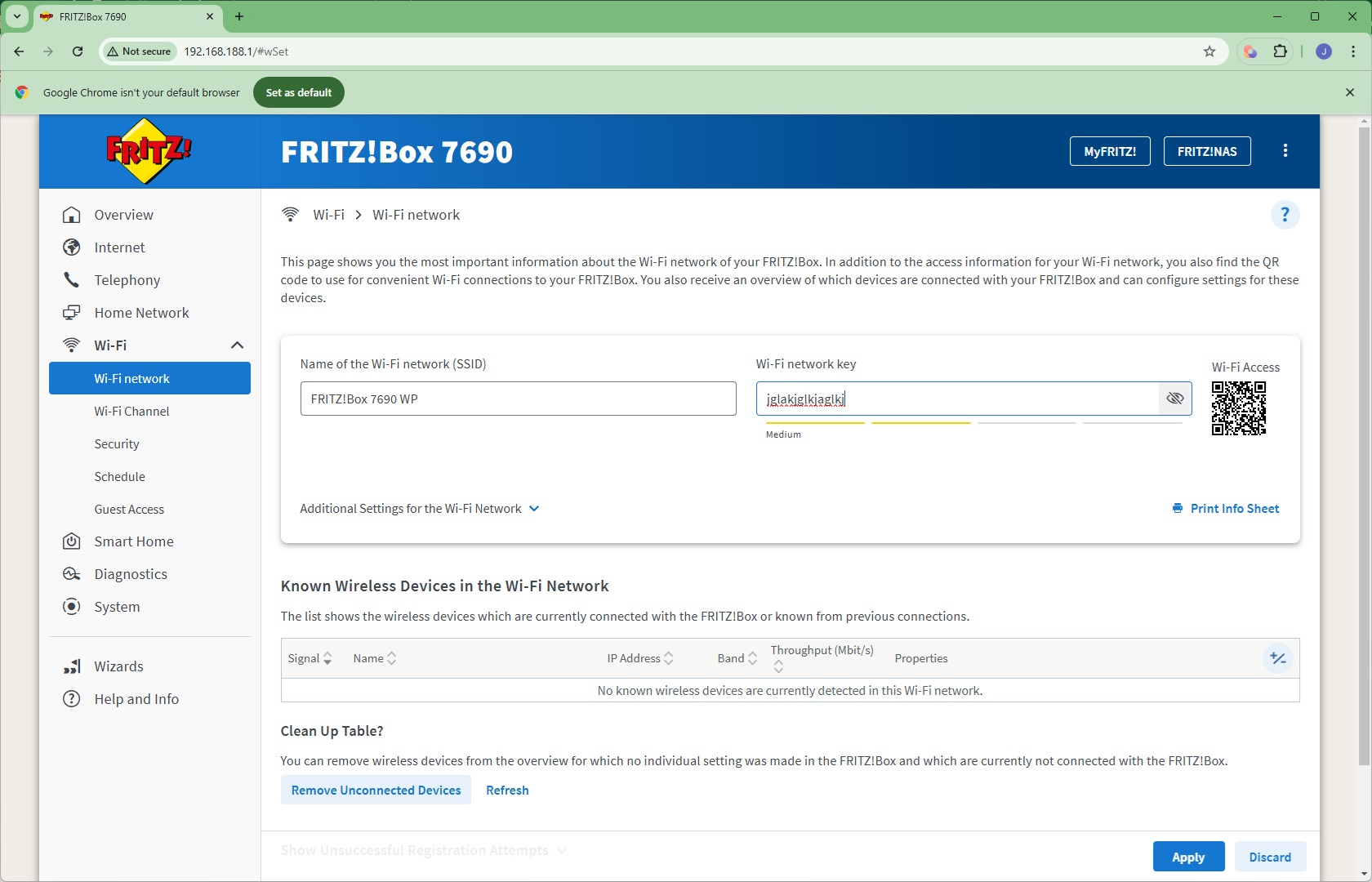
Task: Dismiss the default browser notification bar
Action: [1350, 92]
